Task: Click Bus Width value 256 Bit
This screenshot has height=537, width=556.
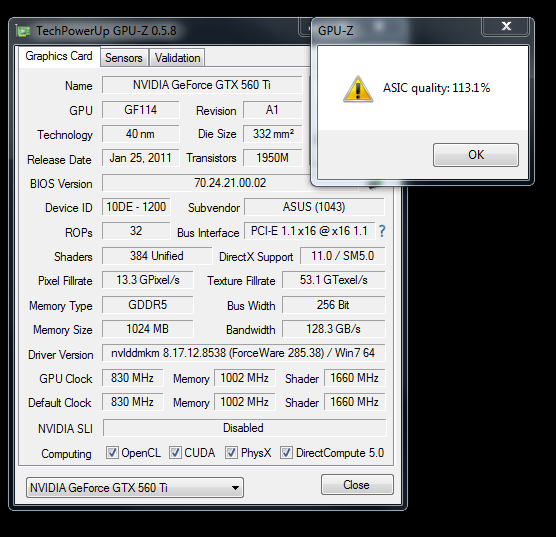Action: 333,305
